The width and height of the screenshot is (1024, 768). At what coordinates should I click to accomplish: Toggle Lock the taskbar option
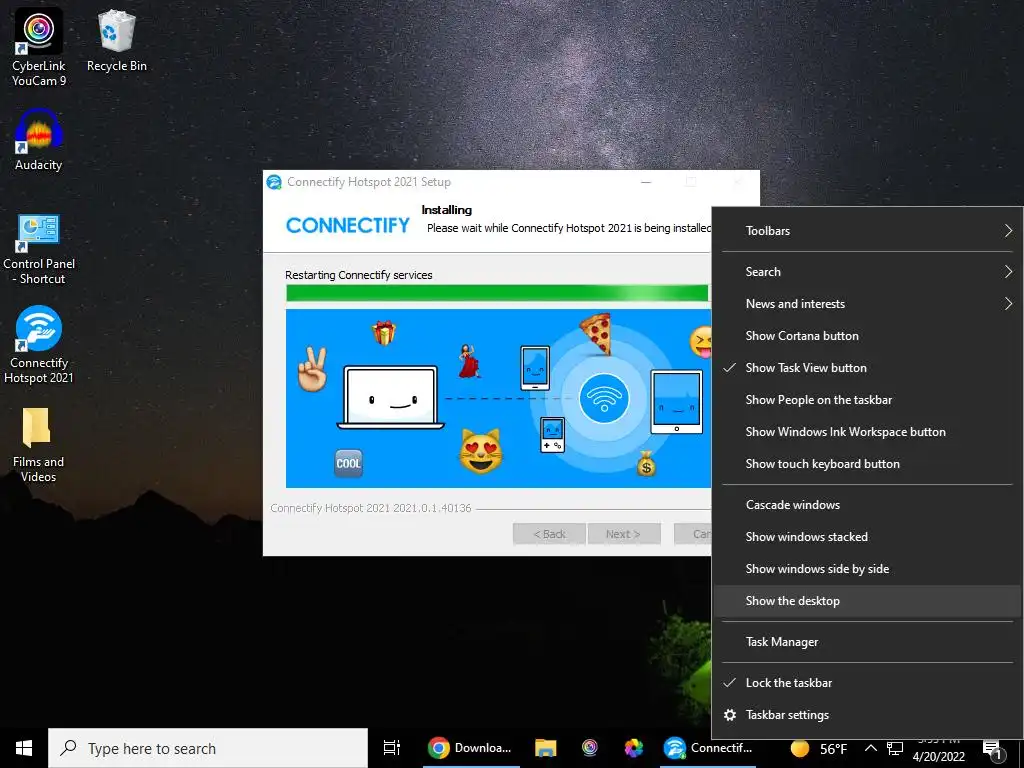[867, 682]
